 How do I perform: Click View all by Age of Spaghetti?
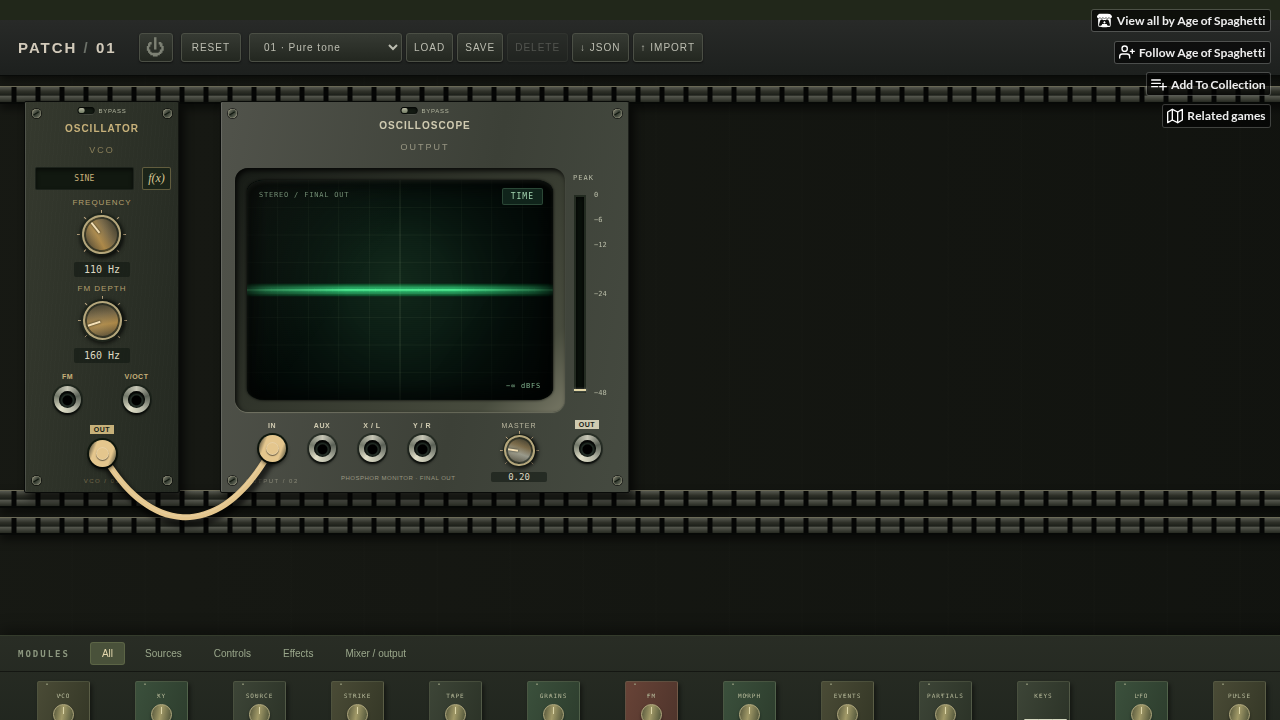[1181, 20]
